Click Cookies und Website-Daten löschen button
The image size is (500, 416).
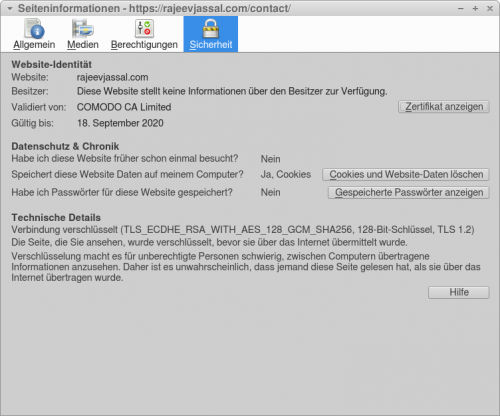[406, 175]
